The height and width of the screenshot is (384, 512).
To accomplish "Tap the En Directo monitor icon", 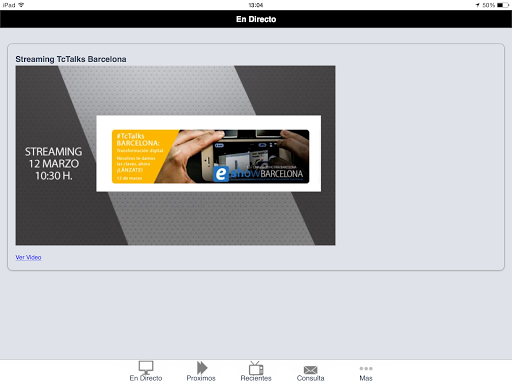I will (146, 368).
